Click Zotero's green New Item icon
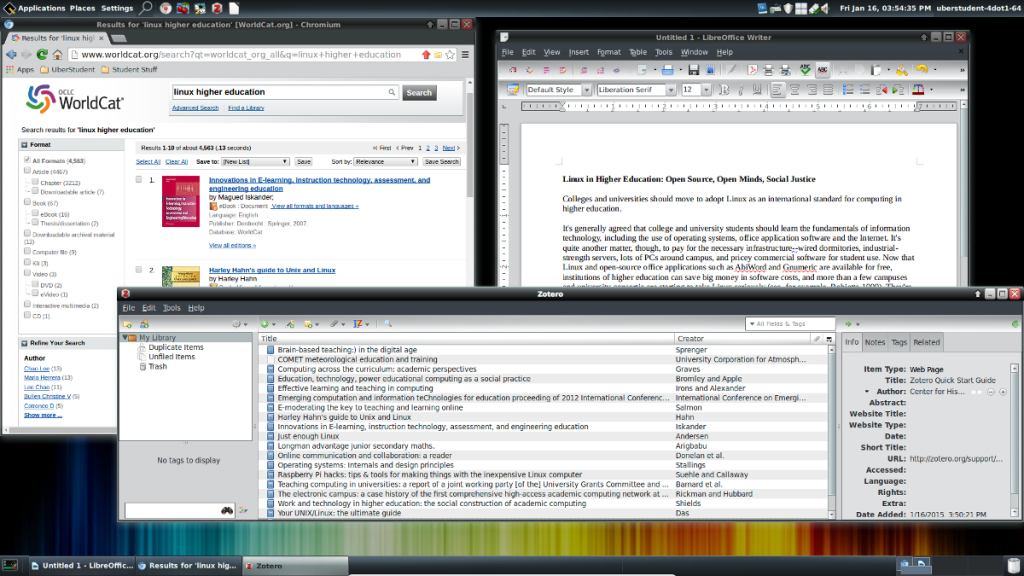 (264, 324)
